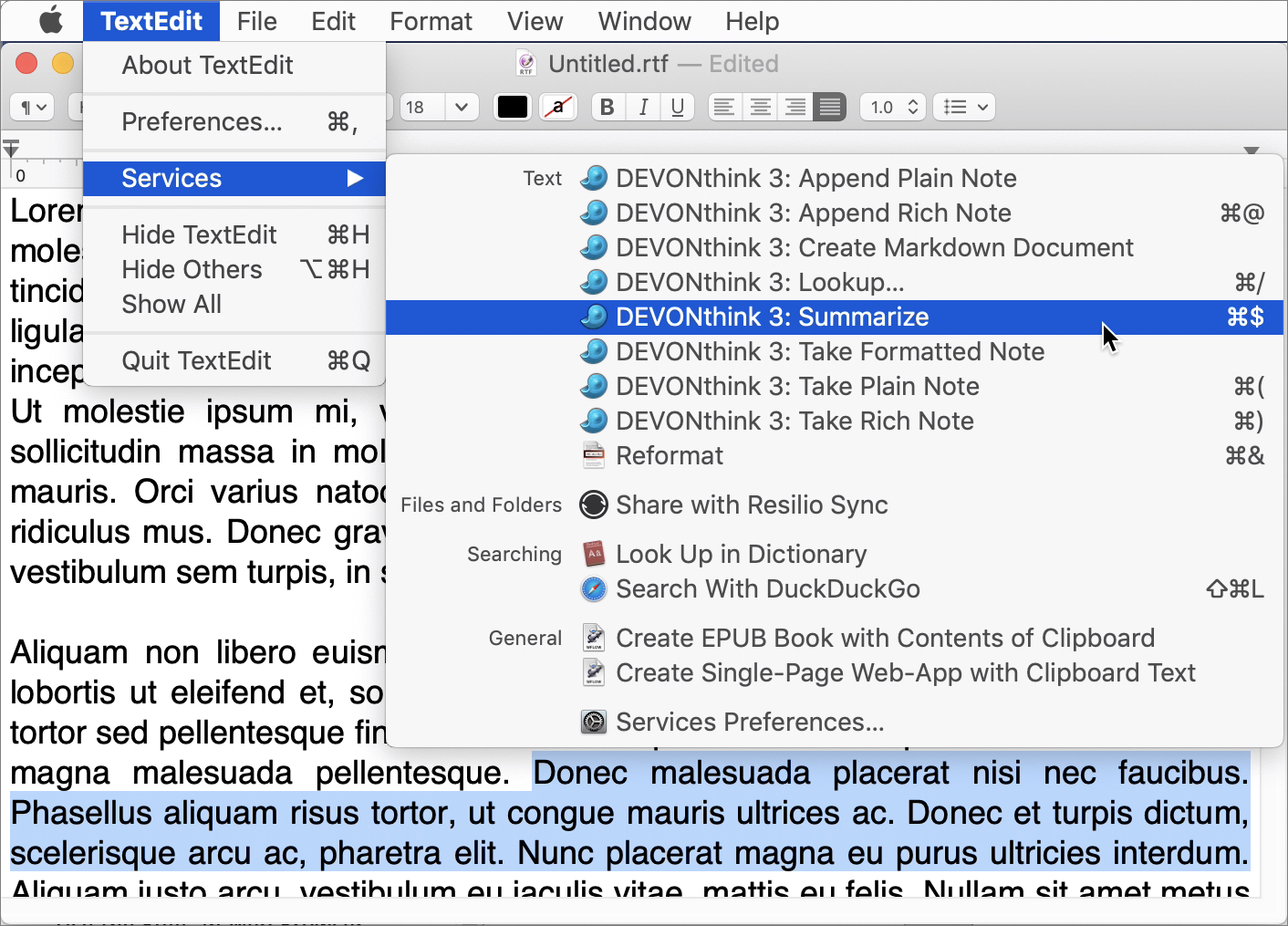The height and width of the screenshot is (926, 1288).
Task: Click the font size field showing 18
Action: point(422,107)
